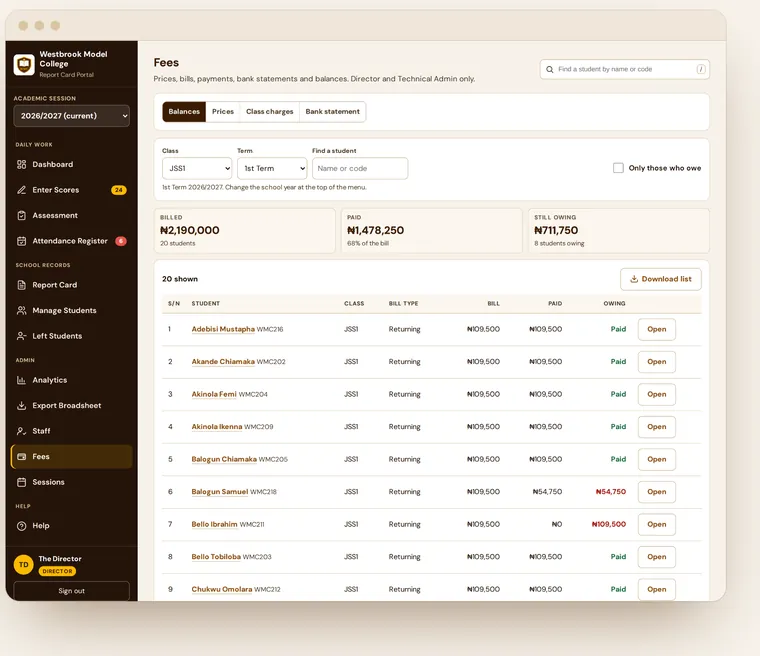Click the Name or code filter field
The image size is (760, 656).
point(360,168)
